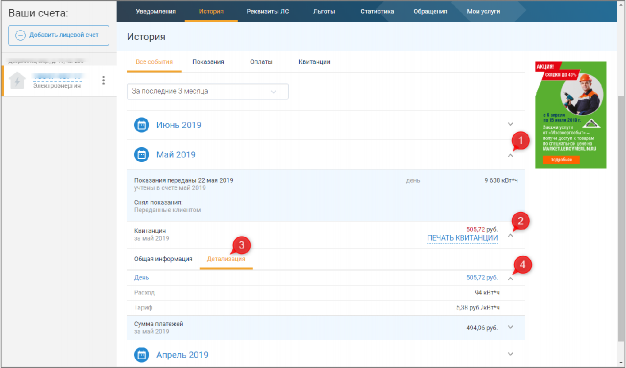Viewport: 626px width, 368px height.
Task: Click the 9 630 кВт*ч reading value
Action: [x=501, y=180]
